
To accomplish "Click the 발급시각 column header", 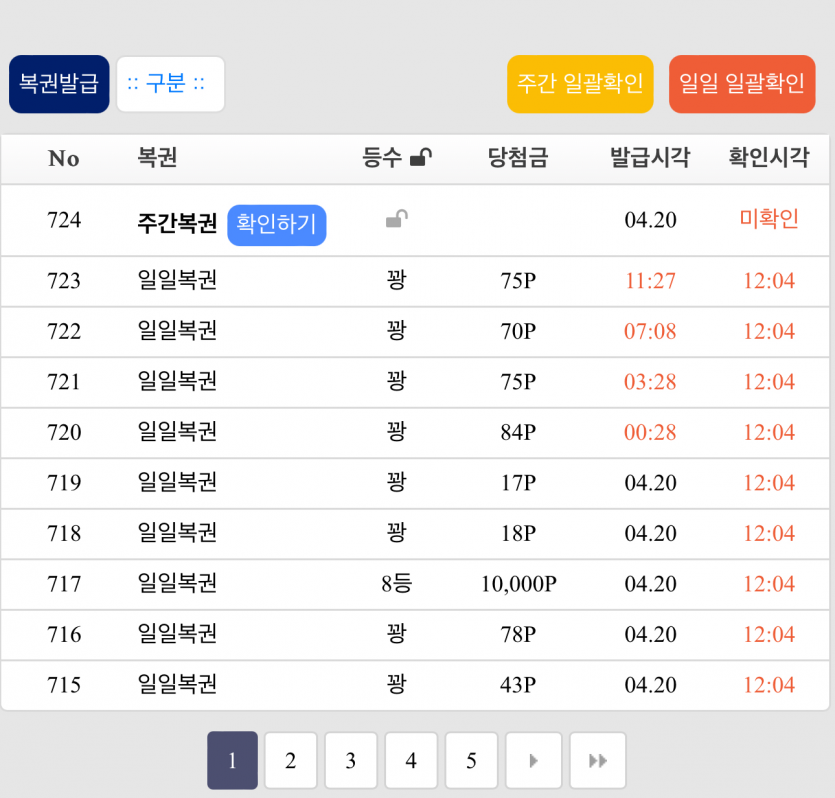I will [x=650, y=158].
